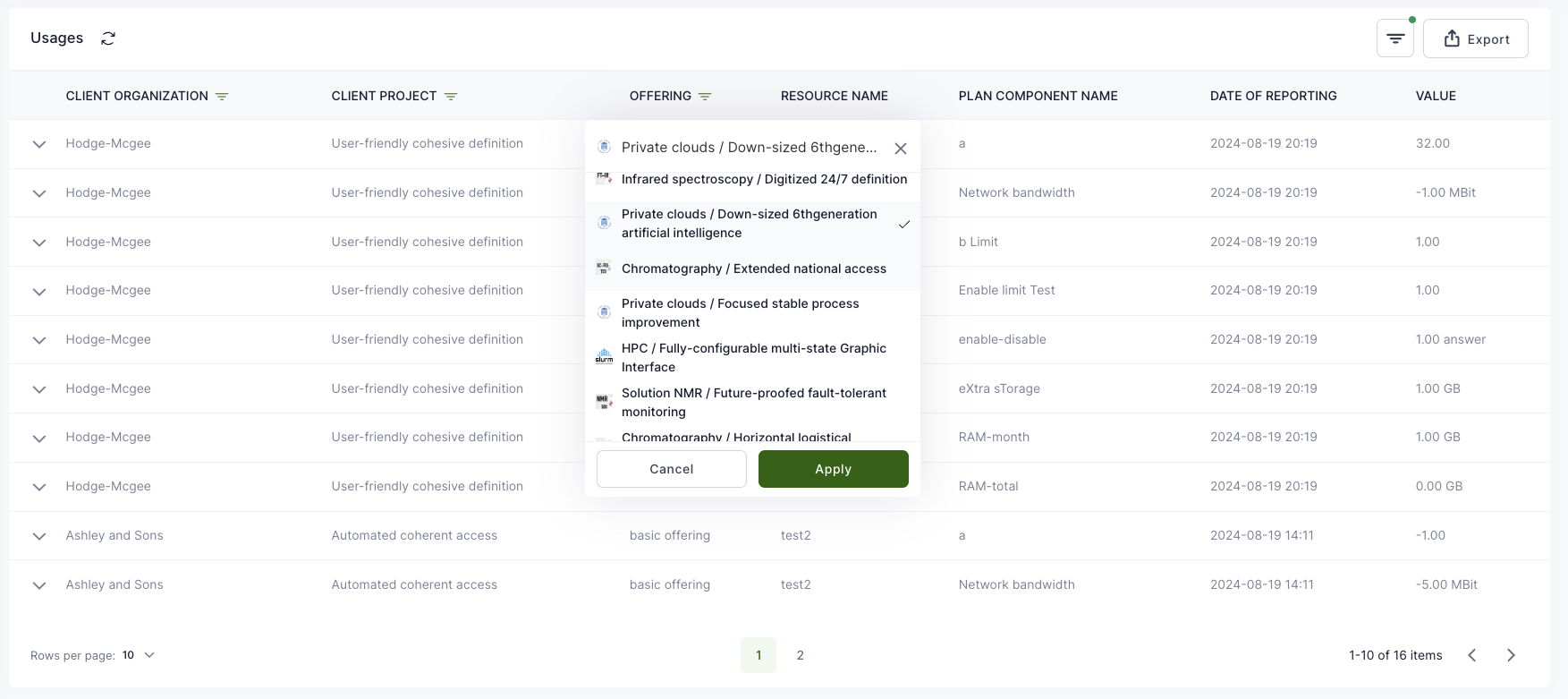This screenshot has width=1568, height=699.
Task: Go to previous page arrow
Action: 1471,655
